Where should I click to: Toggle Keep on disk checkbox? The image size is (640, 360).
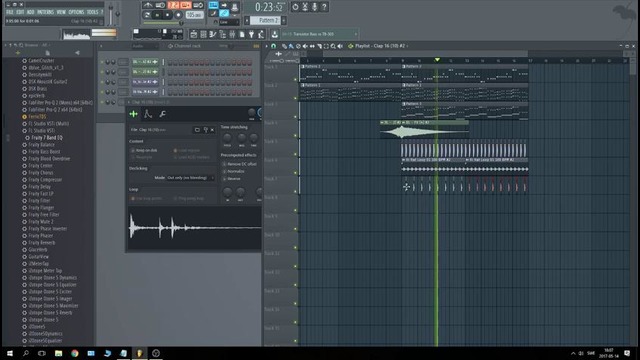[x=143, y=150]
